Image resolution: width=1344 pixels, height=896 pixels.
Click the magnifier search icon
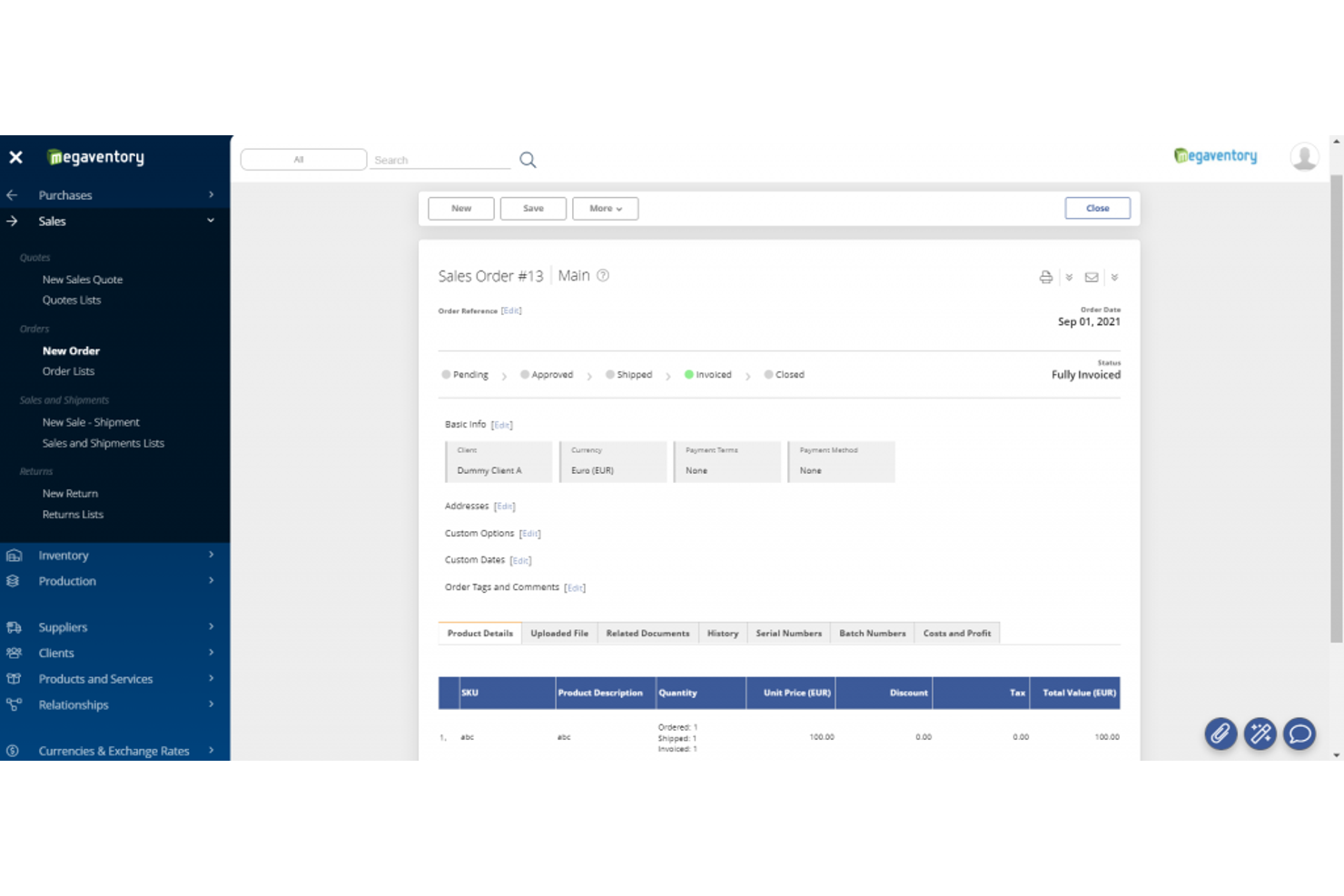(x=528, y=160)
